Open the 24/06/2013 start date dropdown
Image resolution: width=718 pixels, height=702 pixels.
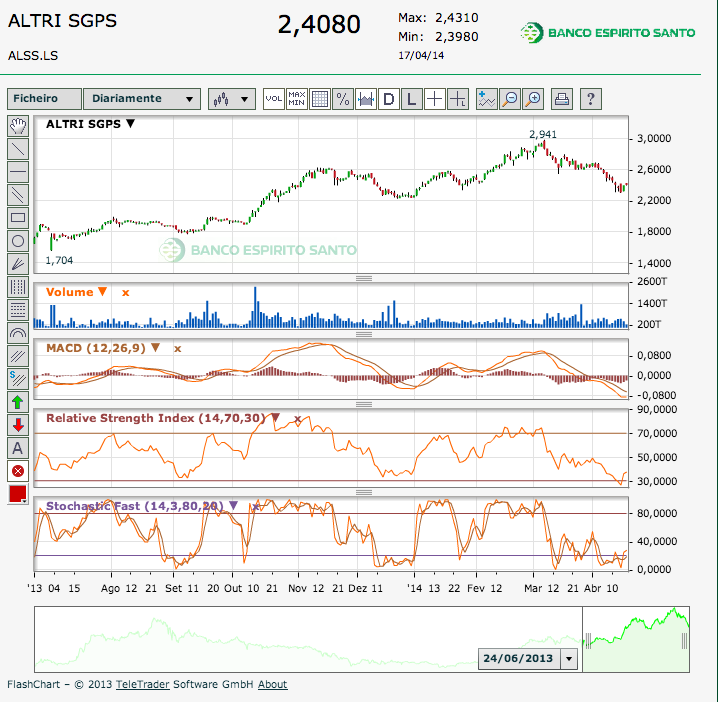(569, 659)
